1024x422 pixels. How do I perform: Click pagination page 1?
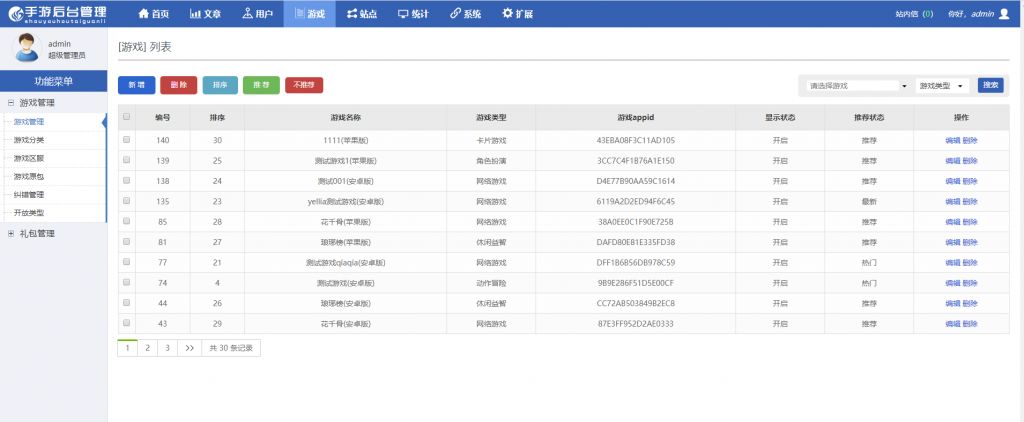tap(127, 348)
